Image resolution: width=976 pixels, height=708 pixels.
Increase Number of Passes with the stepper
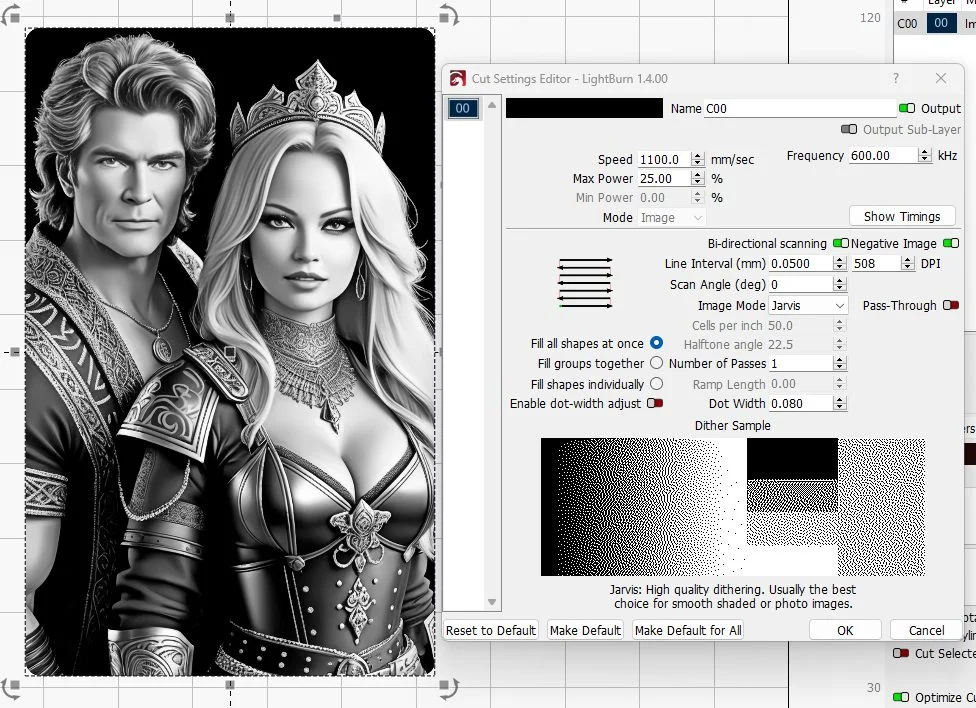click(x=839, y=360)
